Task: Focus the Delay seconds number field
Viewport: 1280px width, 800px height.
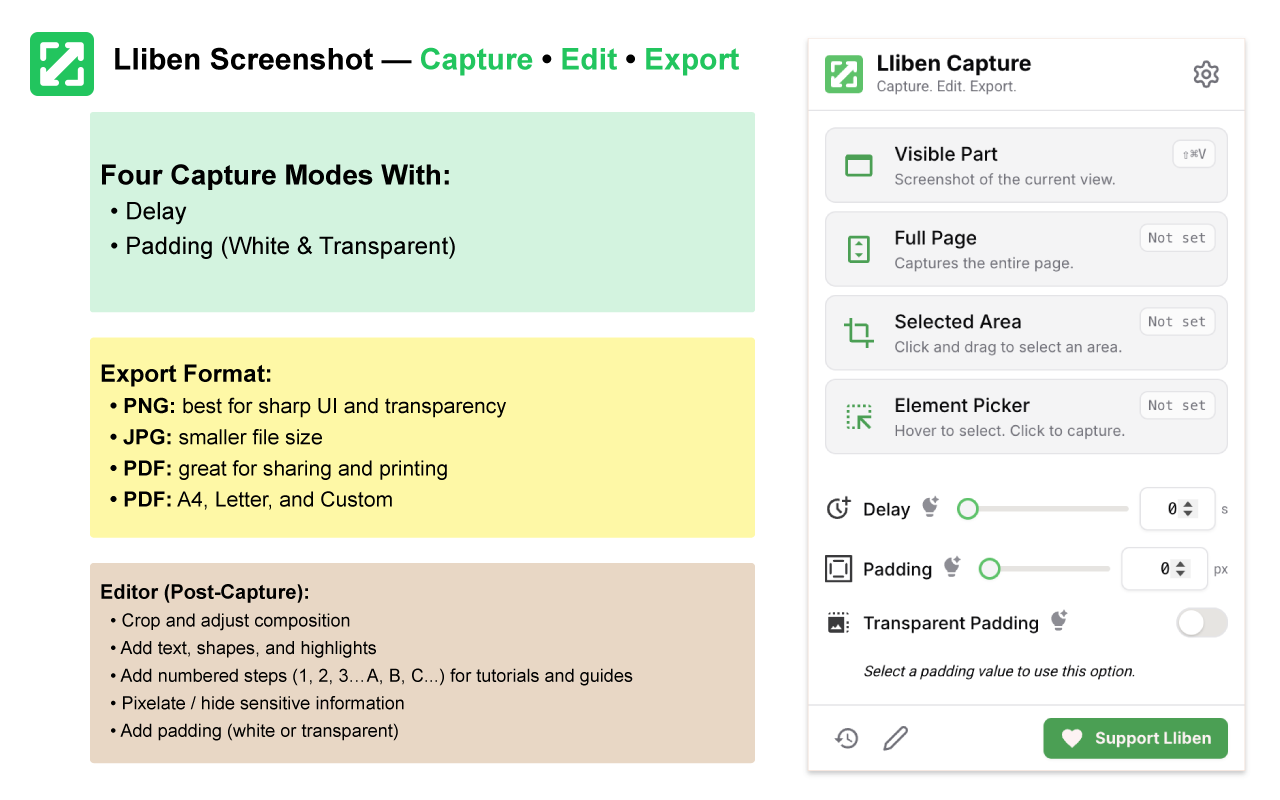Action: (1177, 509)
